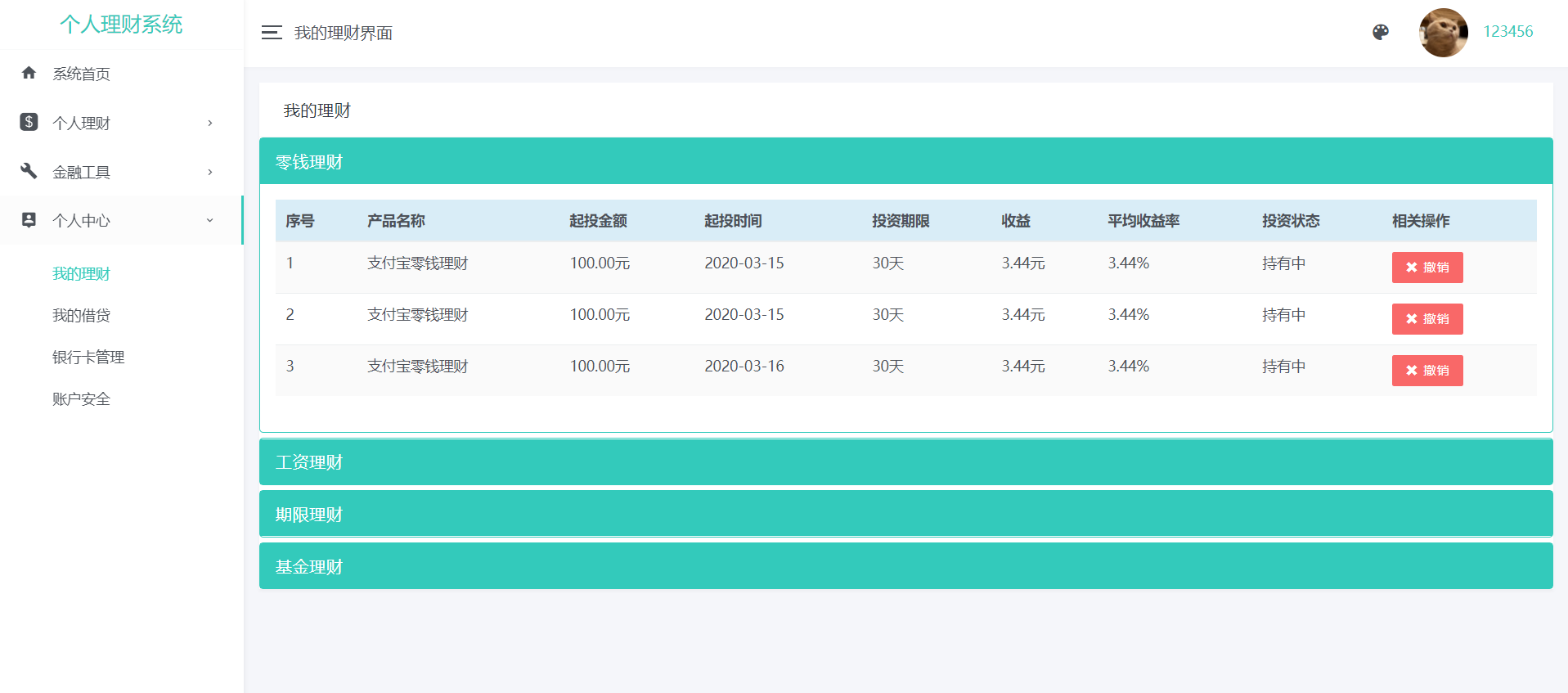The height and width of the screenshot is (693, 1568).
Task: Toggle the hamburger sidebar collapse icon
Action: coord(272,33)
